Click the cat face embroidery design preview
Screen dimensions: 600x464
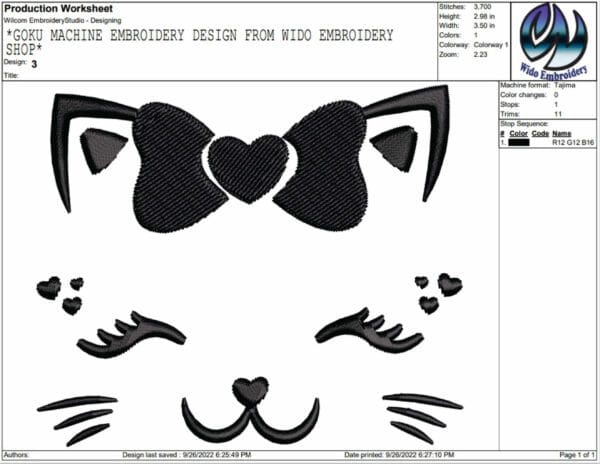[249, 265]
